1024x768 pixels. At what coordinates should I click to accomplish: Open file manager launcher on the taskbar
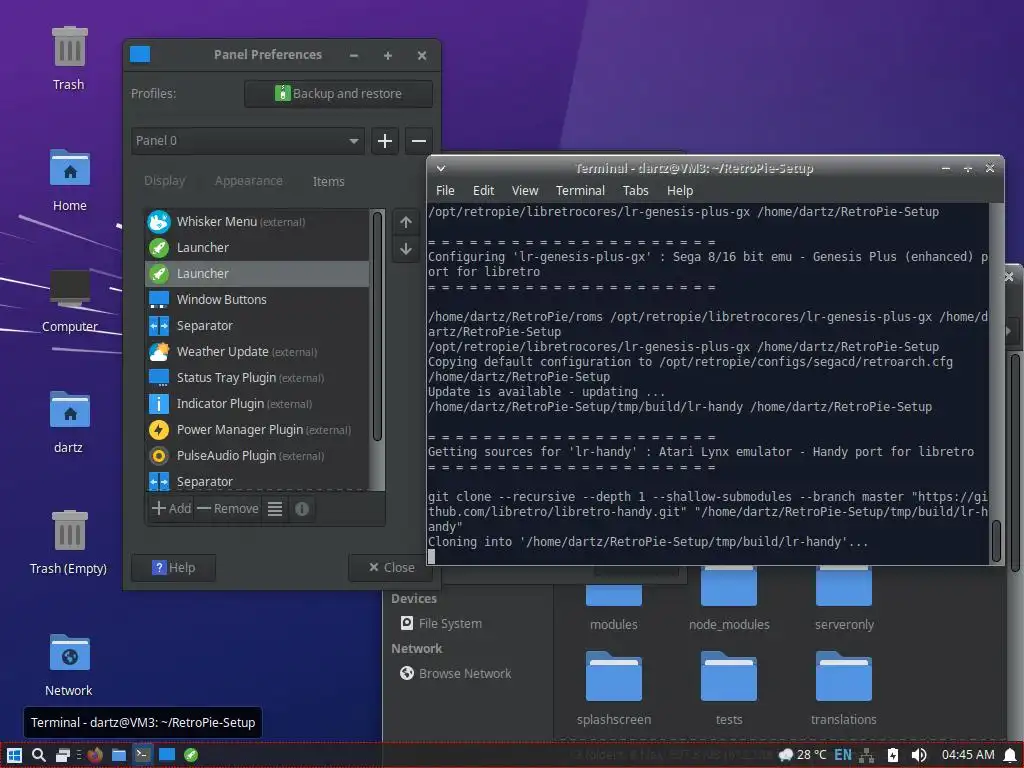coord(119,755)
